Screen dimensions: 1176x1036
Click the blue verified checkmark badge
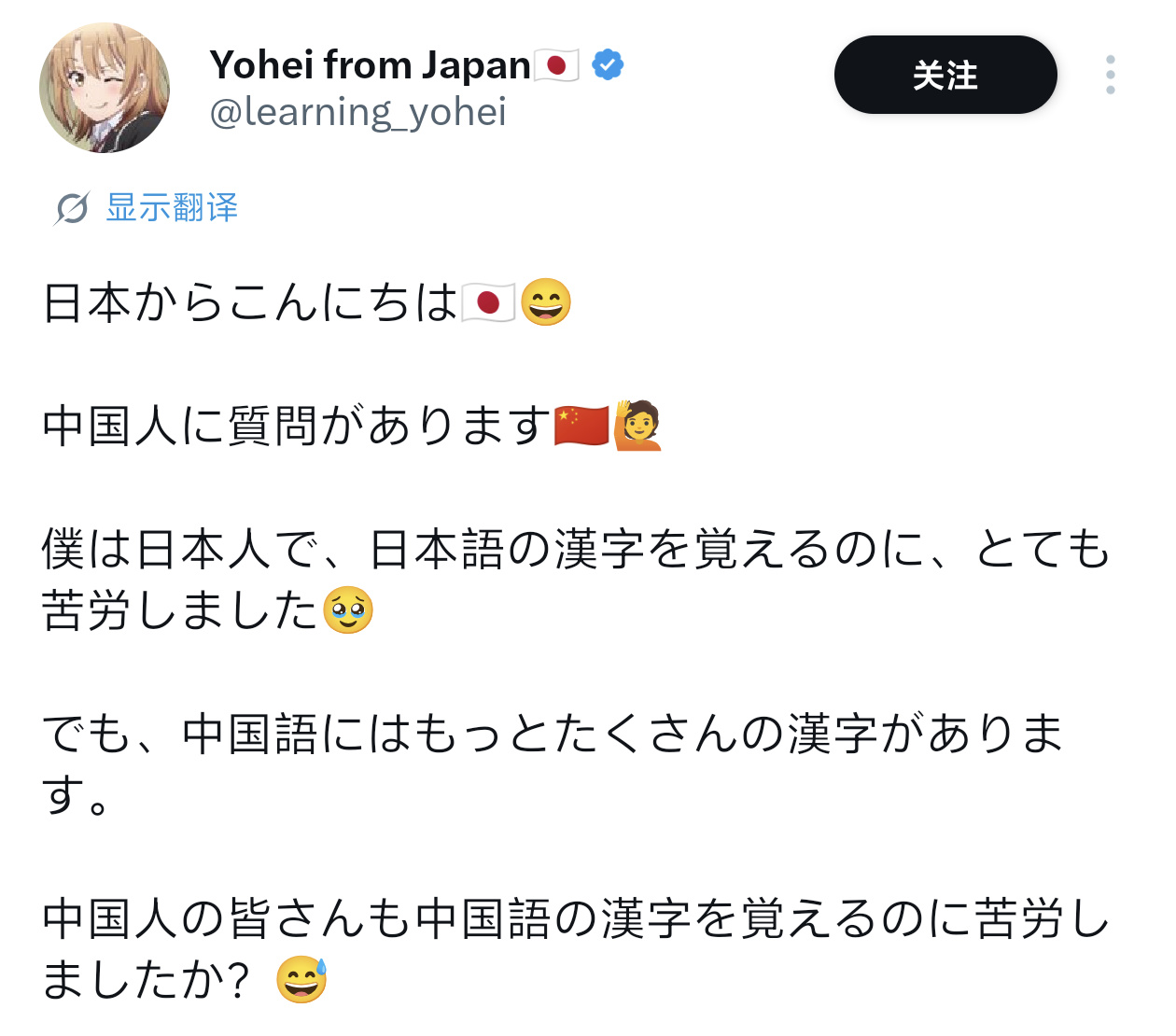pos(608,64)
